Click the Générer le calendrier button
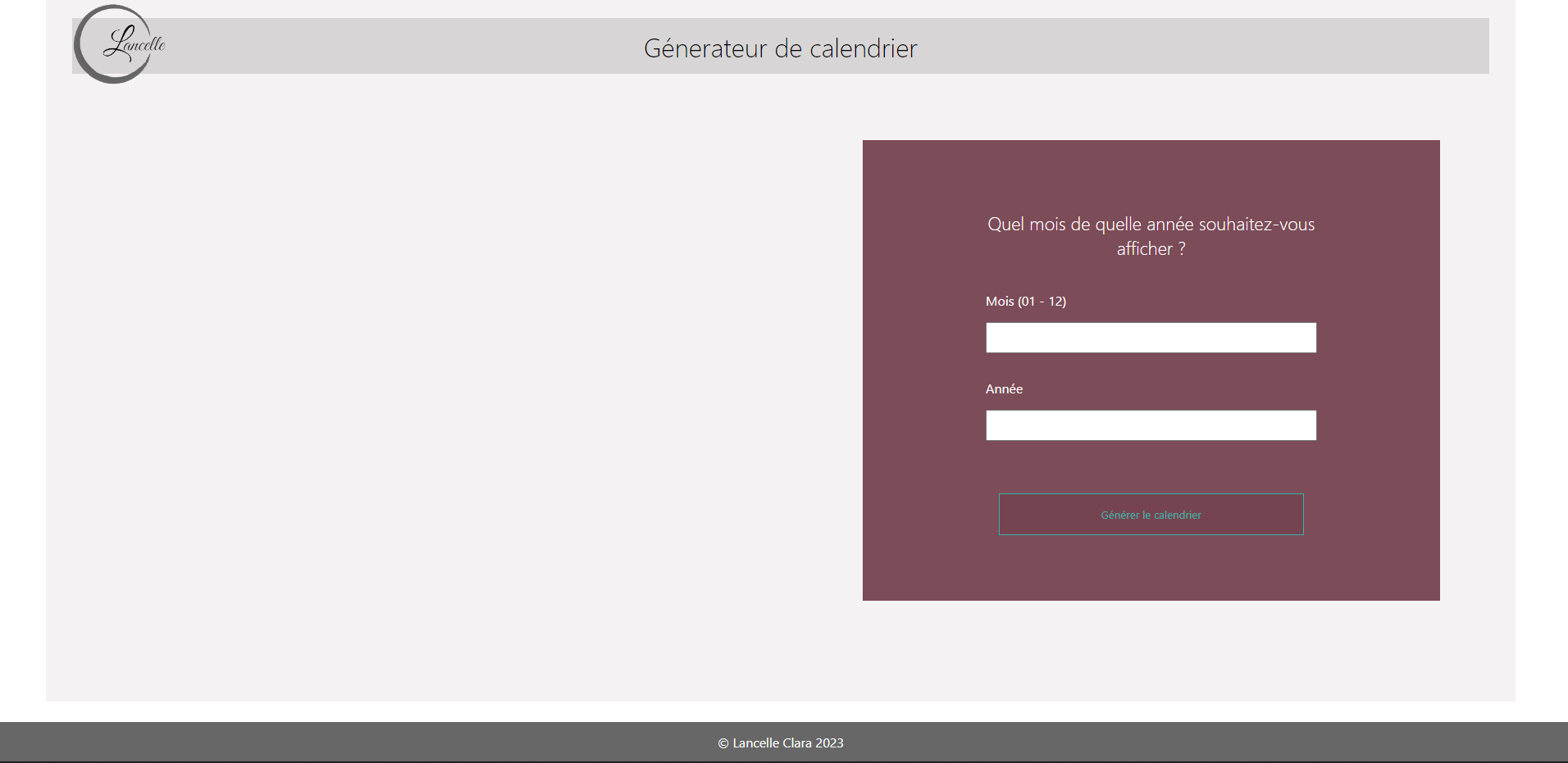 point(1151,515)
